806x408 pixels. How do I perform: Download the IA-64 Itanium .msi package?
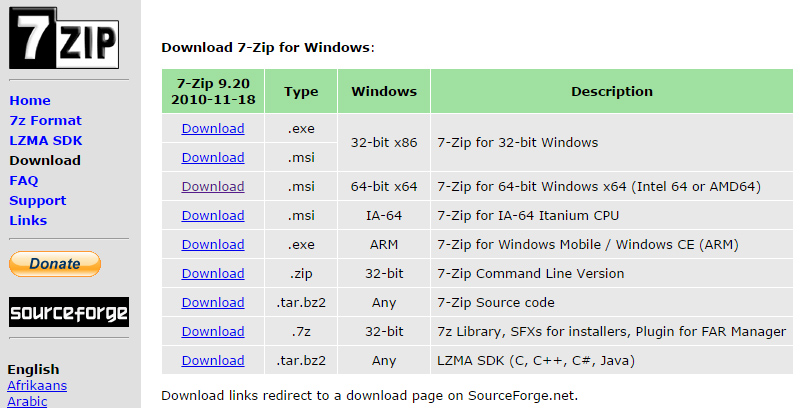213,215
